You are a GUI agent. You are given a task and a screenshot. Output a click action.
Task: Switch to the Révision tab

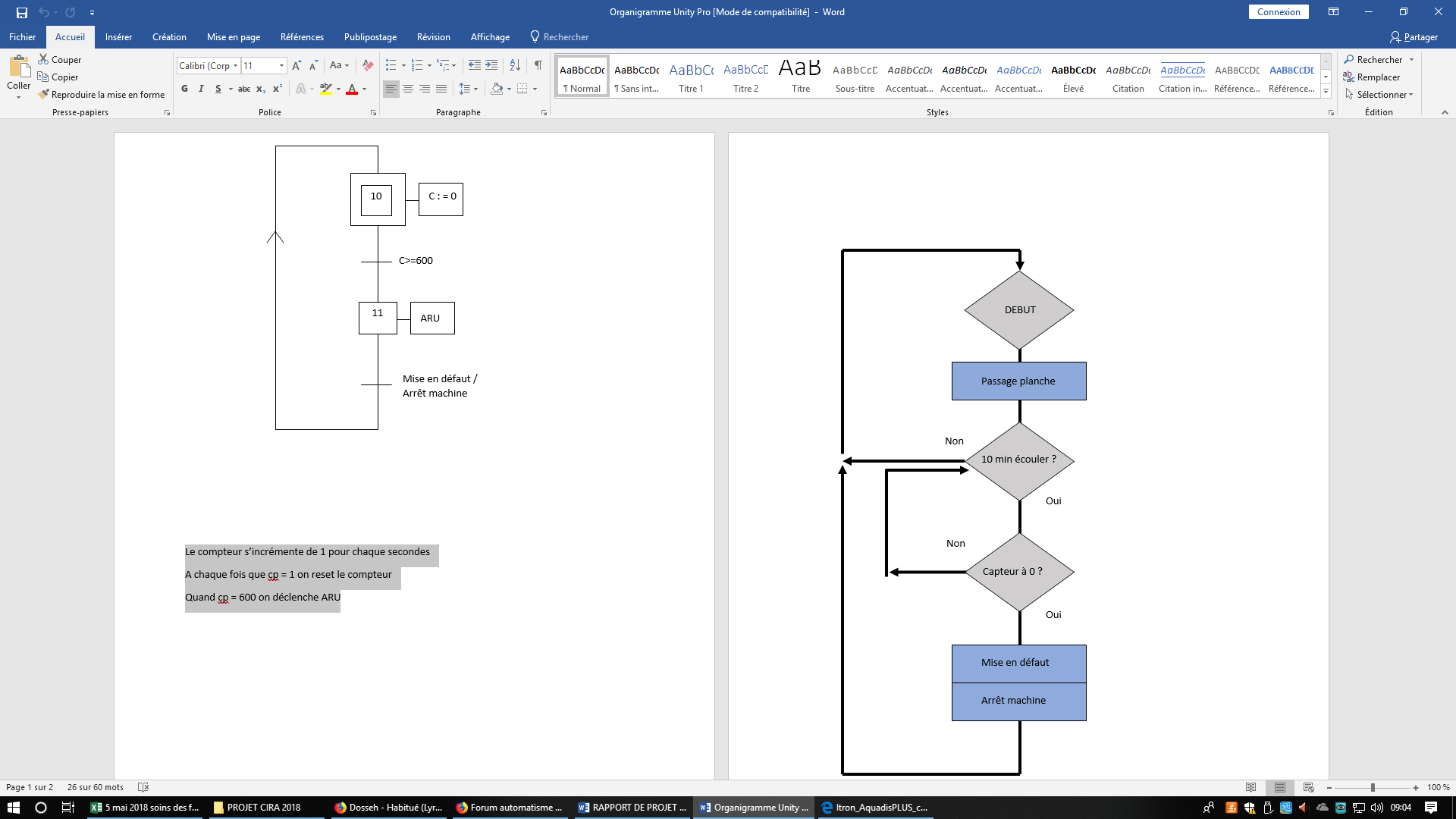433,37
